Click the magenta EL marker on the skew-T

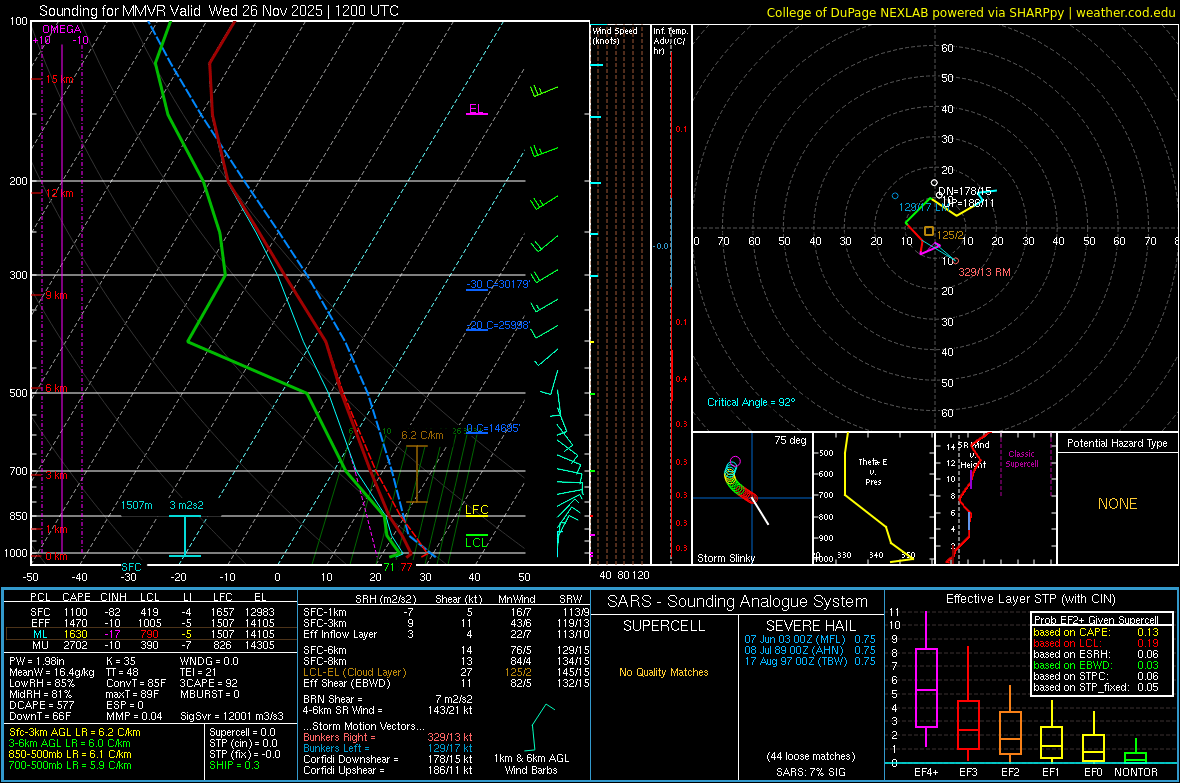(476, 109)
